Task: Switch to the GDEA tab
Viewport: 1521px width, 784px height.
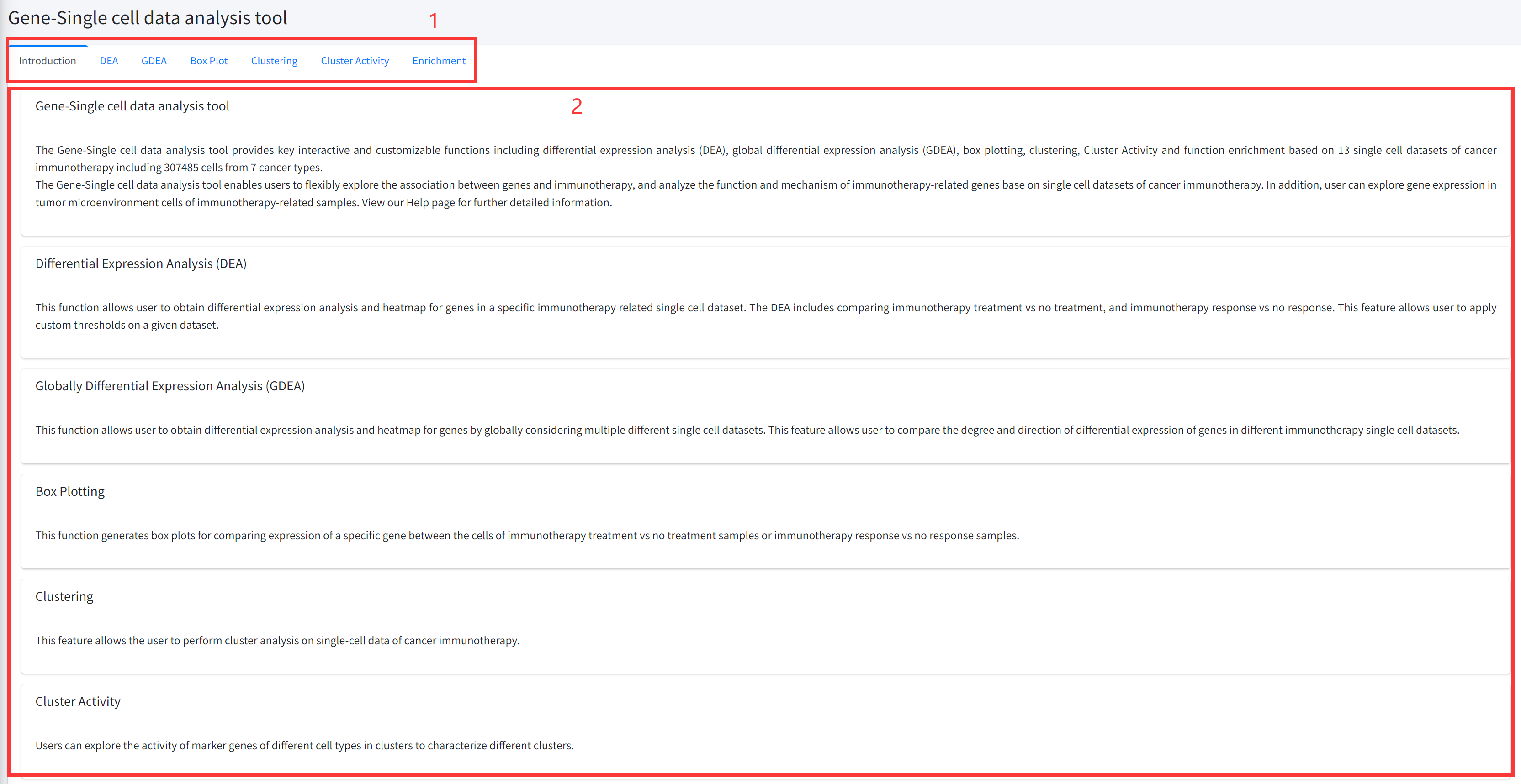Action: tap(154, 61)
